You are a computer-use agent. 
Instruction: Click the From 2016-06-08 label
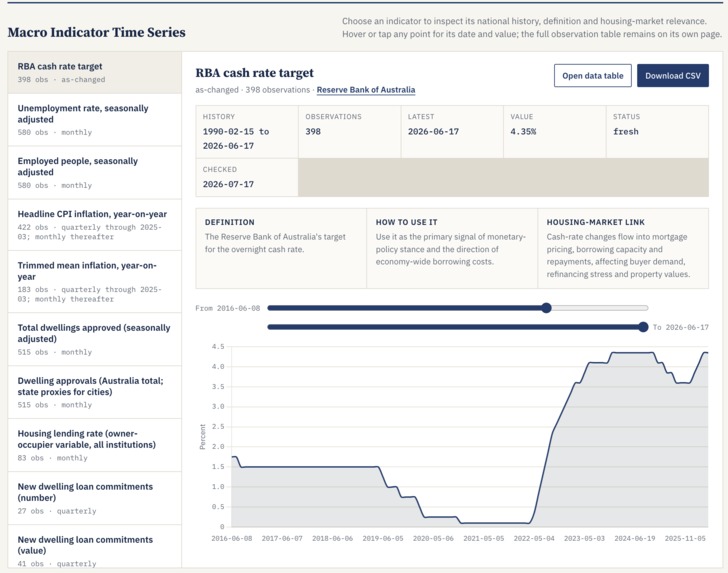228,308
